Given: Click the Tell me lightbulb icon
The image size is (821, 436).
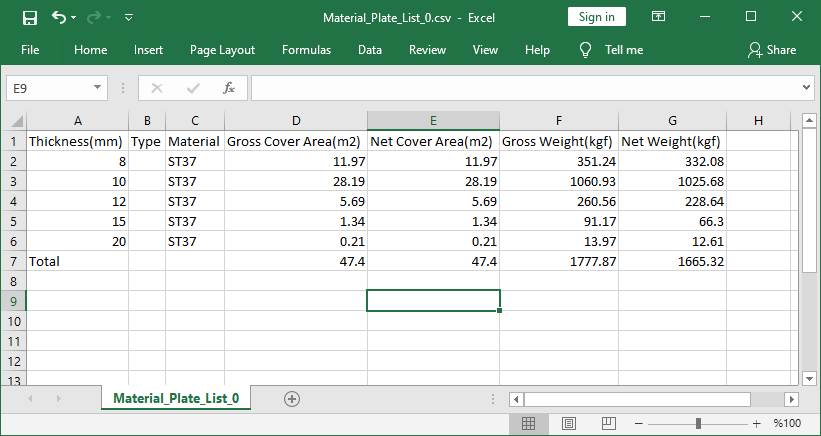Looking at the screenshot, I should tap(585, 50).
